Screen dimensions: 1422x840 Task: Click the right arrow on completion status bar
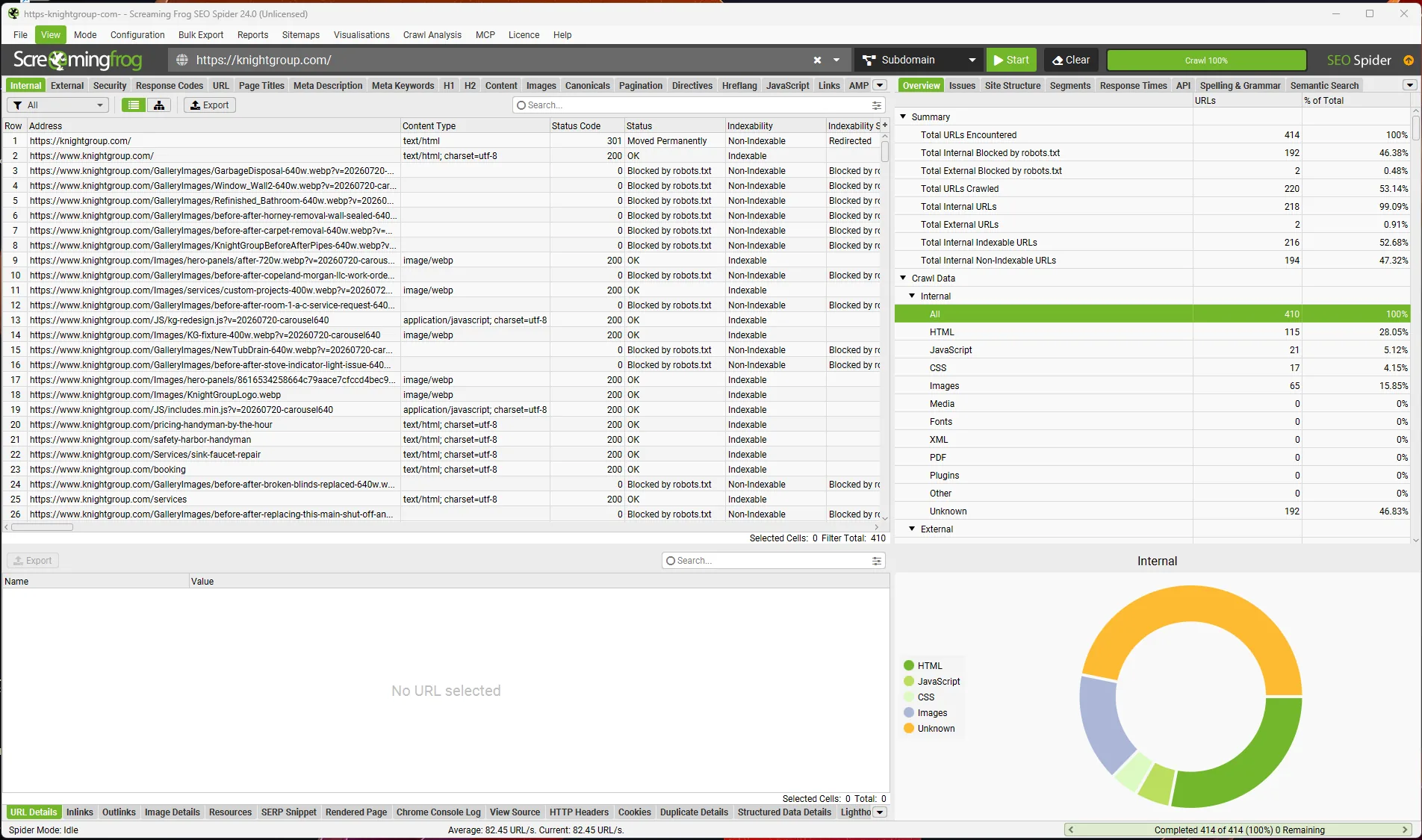(1405, 830)
